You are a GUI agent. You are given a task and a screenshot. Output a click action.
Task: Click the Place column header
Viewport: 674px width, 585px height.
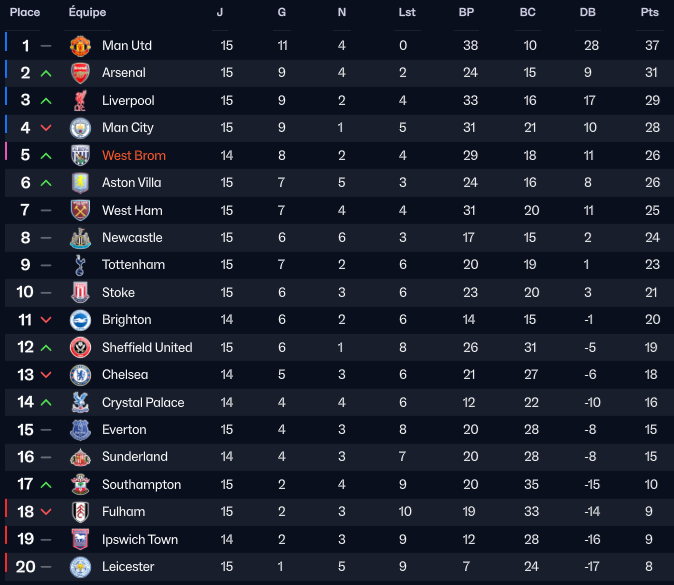[25, 12]
